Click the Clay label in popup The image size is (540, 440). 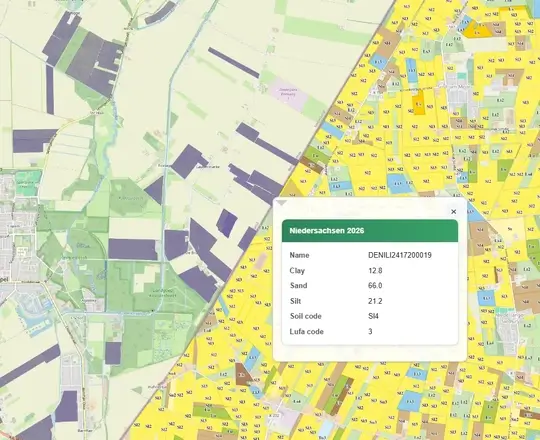point(297,271)
